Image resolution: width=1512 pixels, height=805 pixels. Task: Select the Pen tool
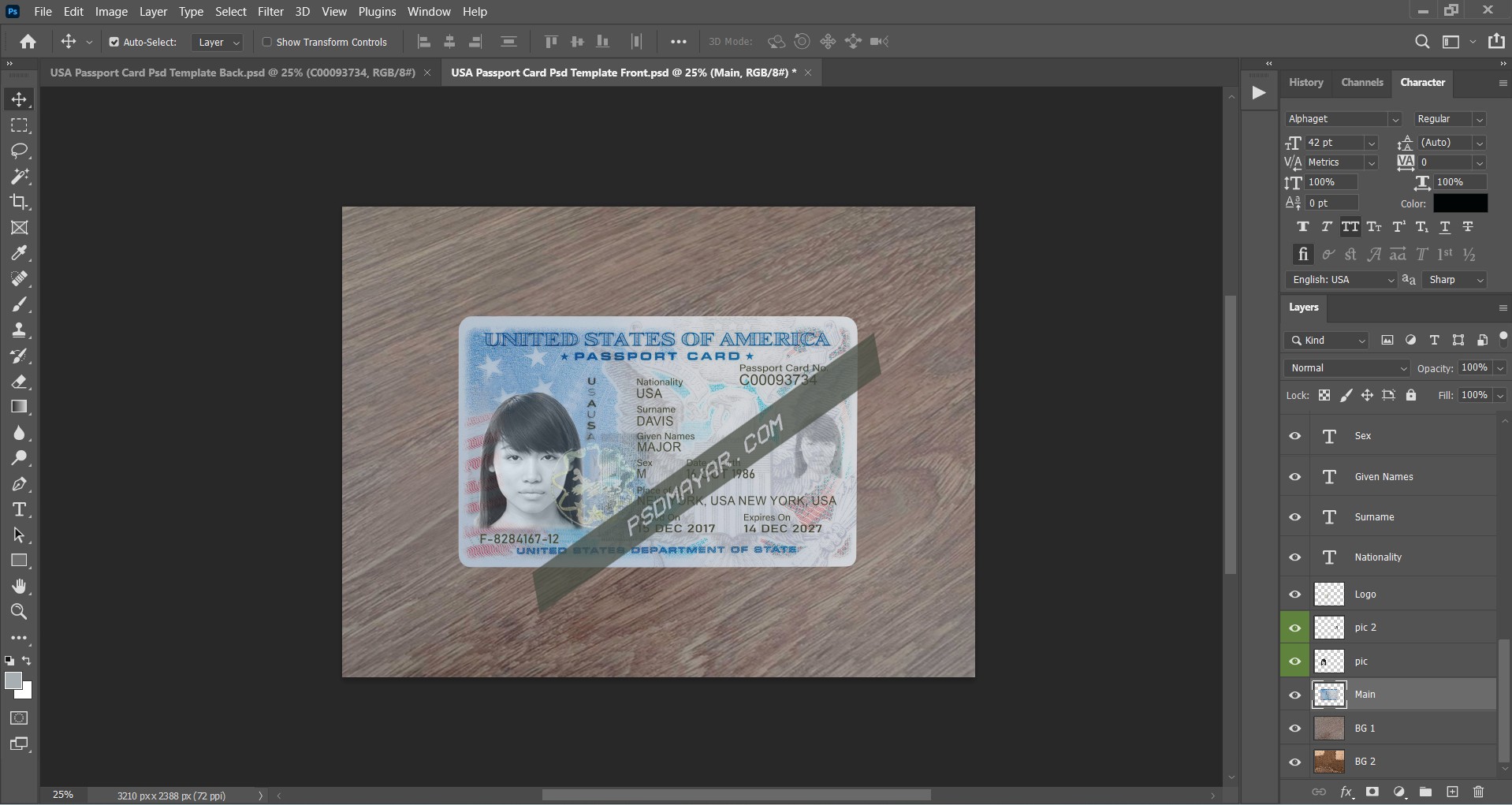[x=20, y=484]
